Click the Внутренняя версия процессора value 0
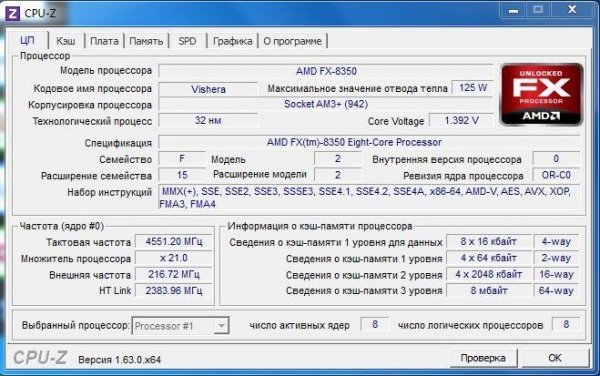 pyautogui.click(x=556, y=158)
